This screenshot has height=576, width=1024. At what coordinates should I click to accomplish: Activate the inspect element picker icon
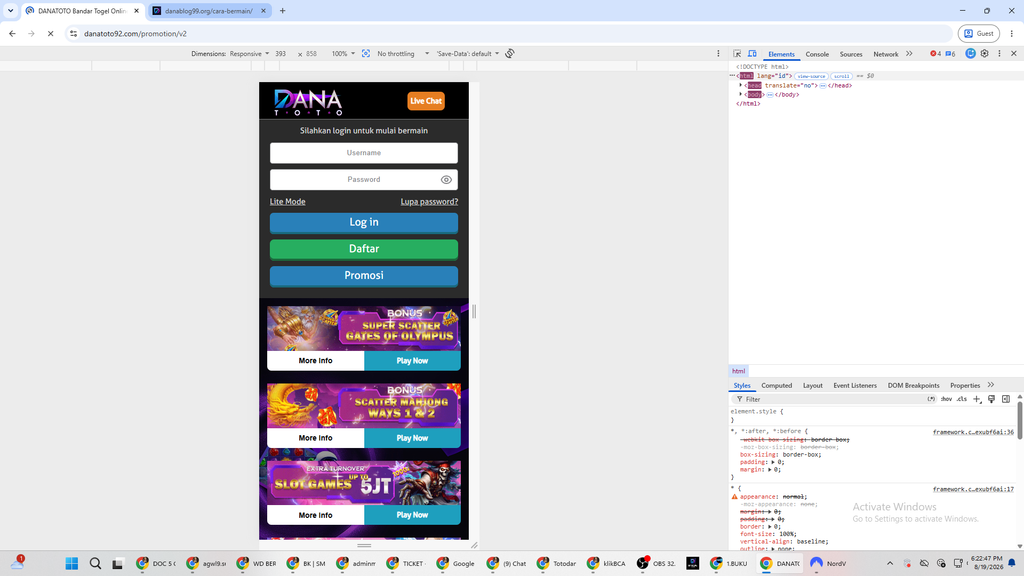click(737, 54)
